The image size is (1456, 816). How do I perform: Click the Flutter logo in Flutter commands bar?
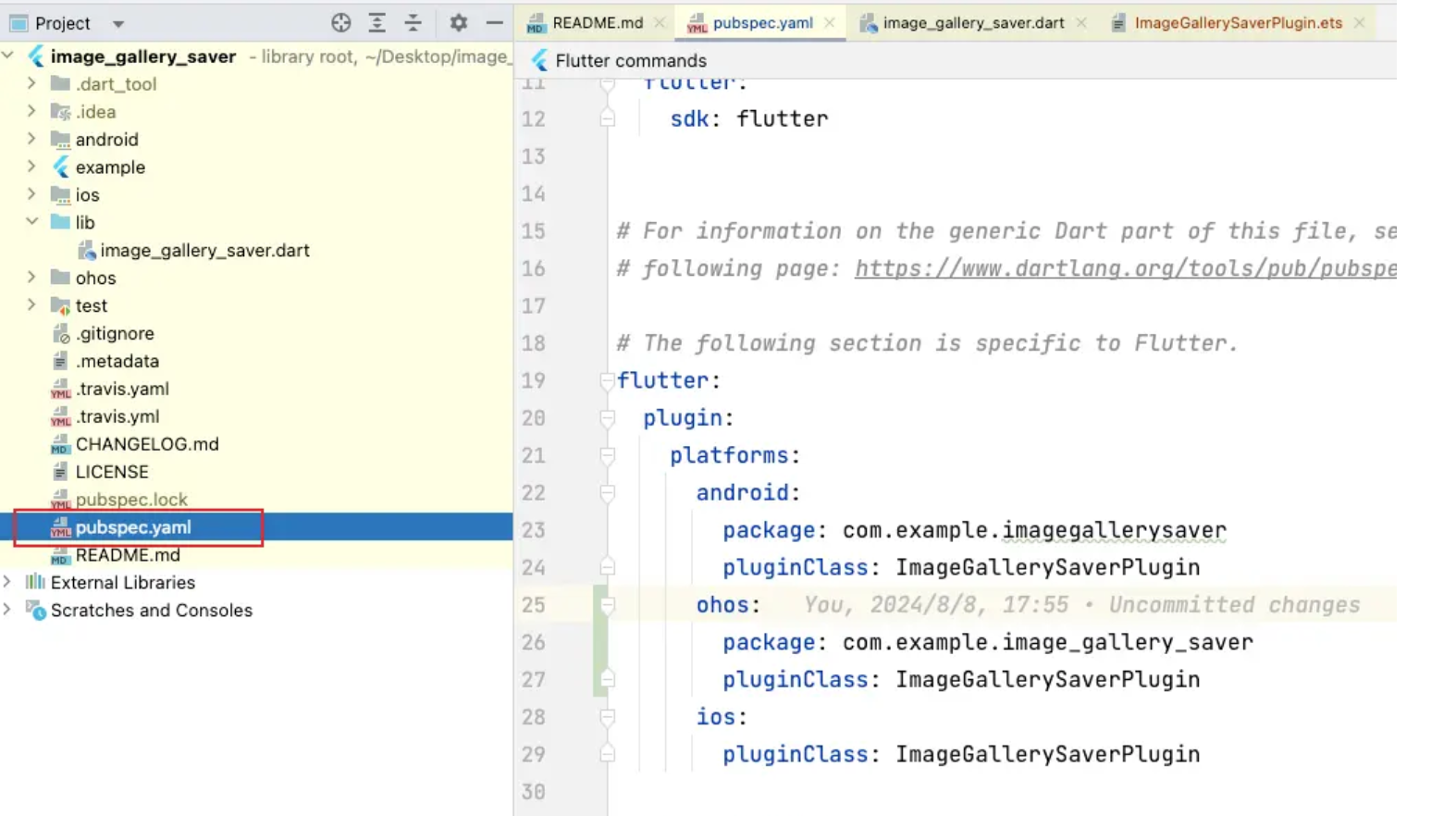[539, 61]
